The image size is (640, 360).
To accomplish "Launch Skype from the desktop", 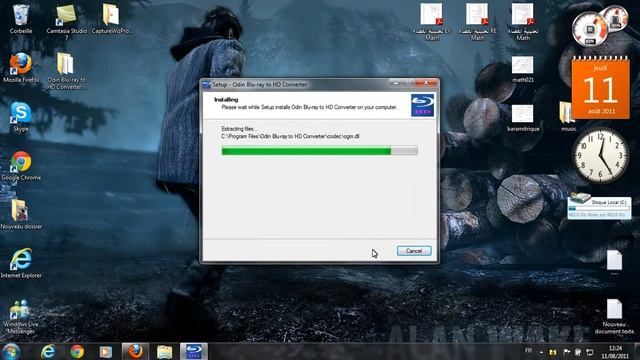I will pos(21,117).
